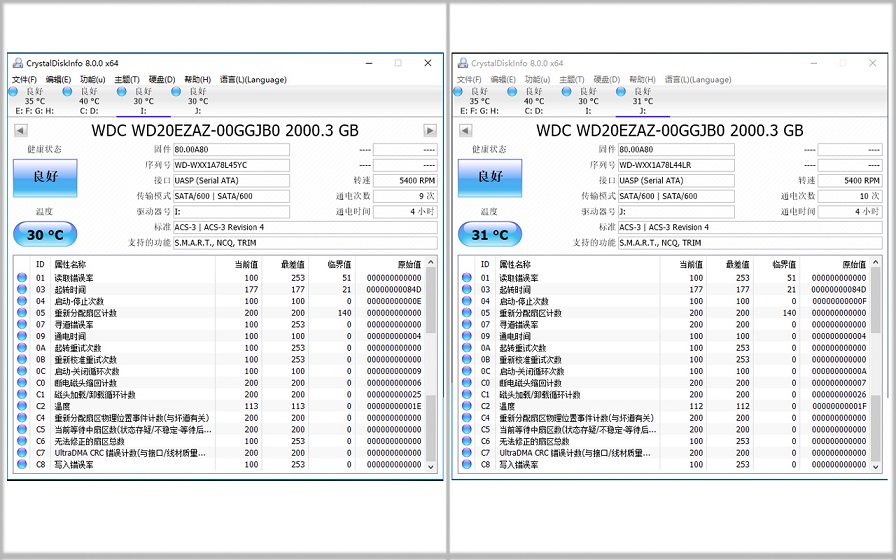Select 无法修正的扇区总数 row in right window
The image size is (896, 560).
coord(664,441)
